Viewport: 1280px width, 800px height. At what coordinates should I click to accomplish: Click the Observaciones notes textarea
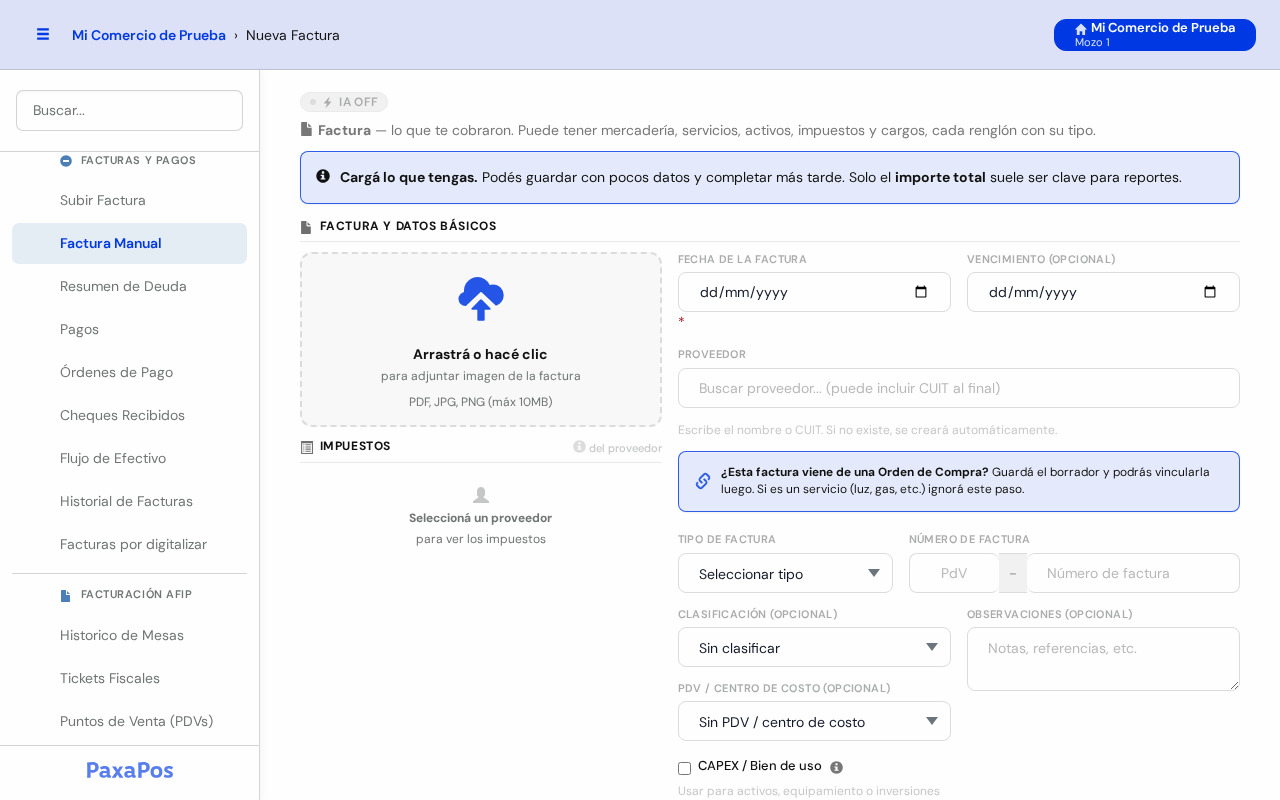(1103, 659)
